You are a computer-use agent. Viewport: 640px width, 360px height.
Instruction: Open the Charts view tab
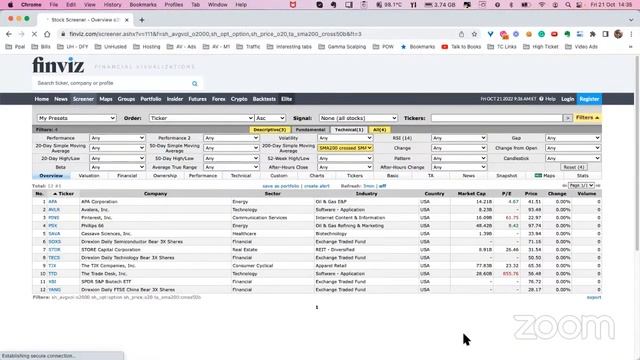(317, 176)
